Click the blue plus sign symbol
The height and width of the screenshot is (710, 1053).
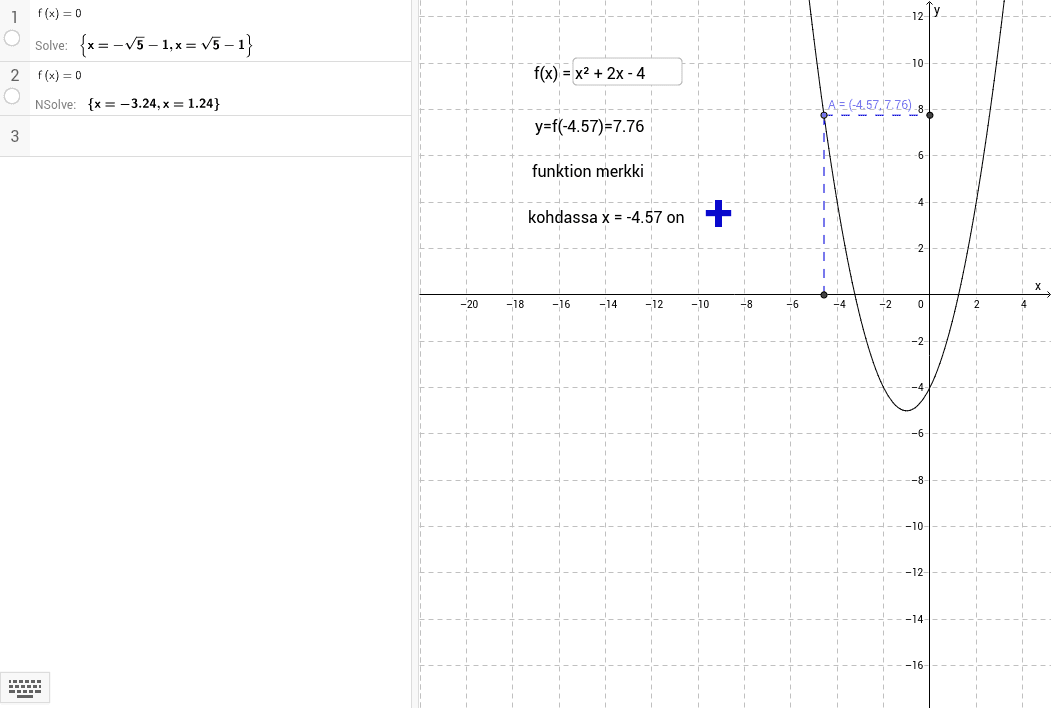click(x=719, y=214)
